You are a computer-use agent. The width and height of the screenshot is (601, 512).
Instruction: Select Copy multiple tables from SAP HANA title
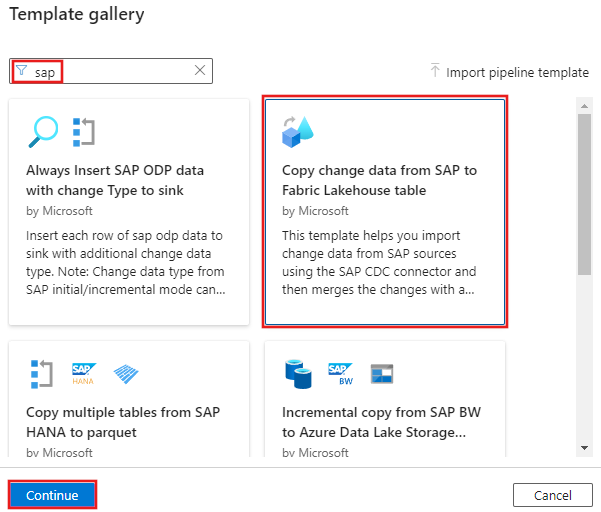click(x=123, y=422)
